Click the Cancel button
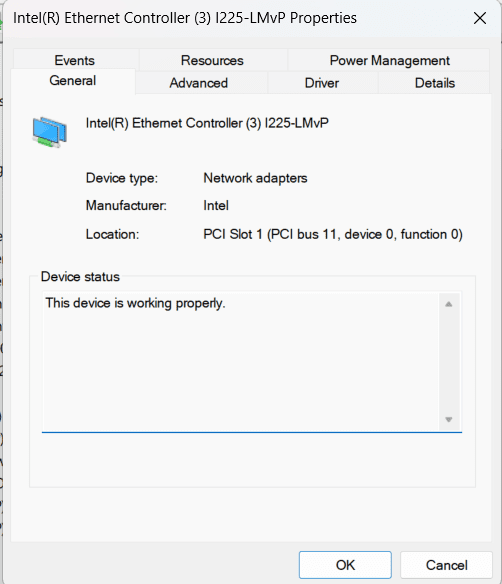The width and height of the screenshot is (502, 584). point(447,565)
